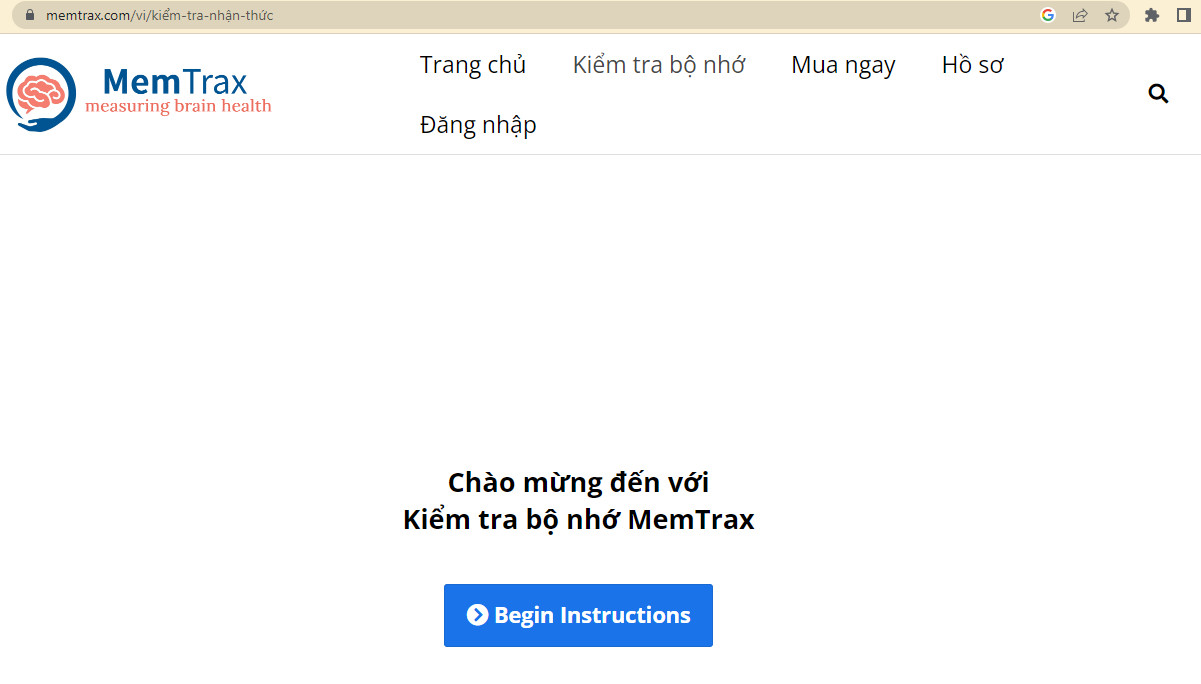The width and height of the screenshot is (1201, 684).
Task: Click the search magnifier icon
Action: (x=1158, y=94)
